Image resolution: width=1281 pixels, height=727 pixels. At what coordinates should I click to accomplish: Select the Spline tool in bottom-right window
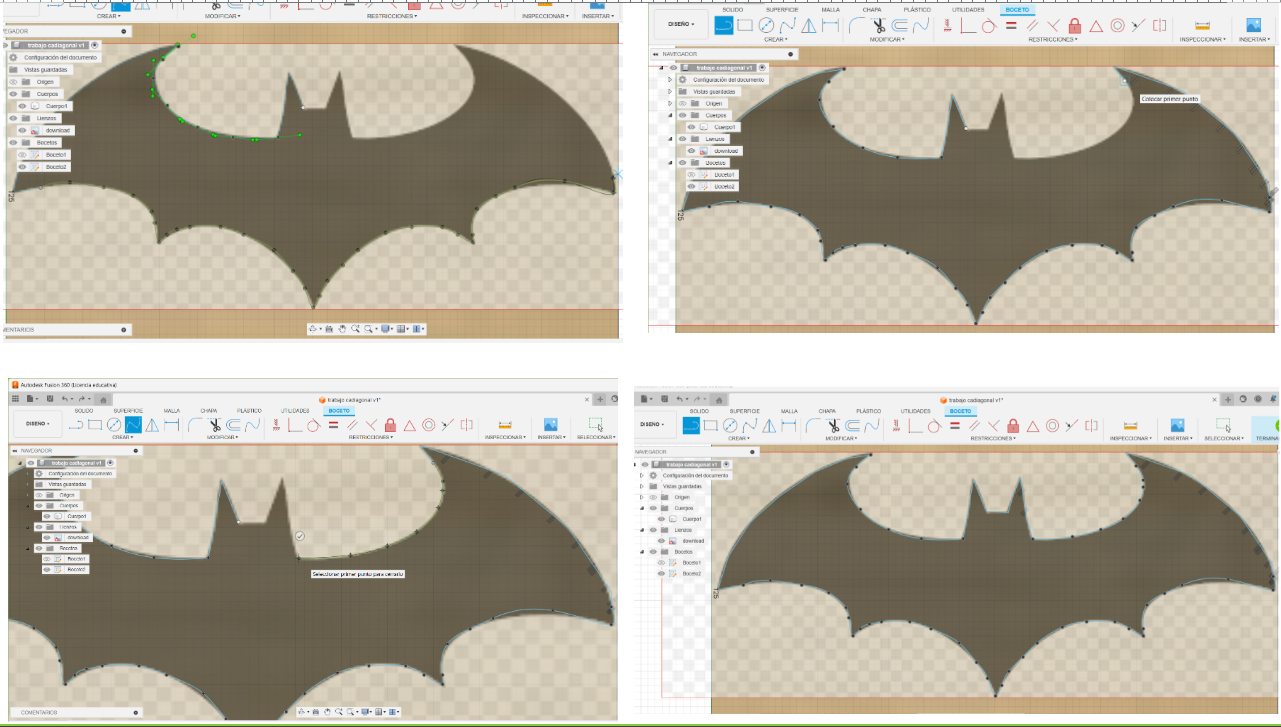(x=750, y=425)
